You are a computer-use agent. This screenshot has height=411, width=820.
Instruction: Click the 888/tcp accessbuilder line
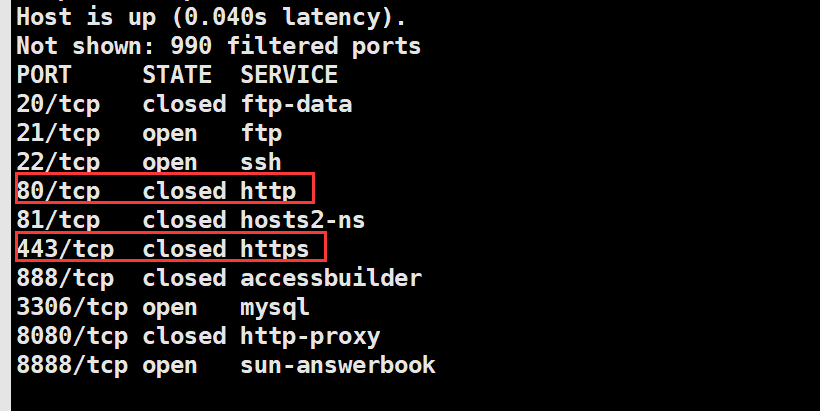(219, 278)
